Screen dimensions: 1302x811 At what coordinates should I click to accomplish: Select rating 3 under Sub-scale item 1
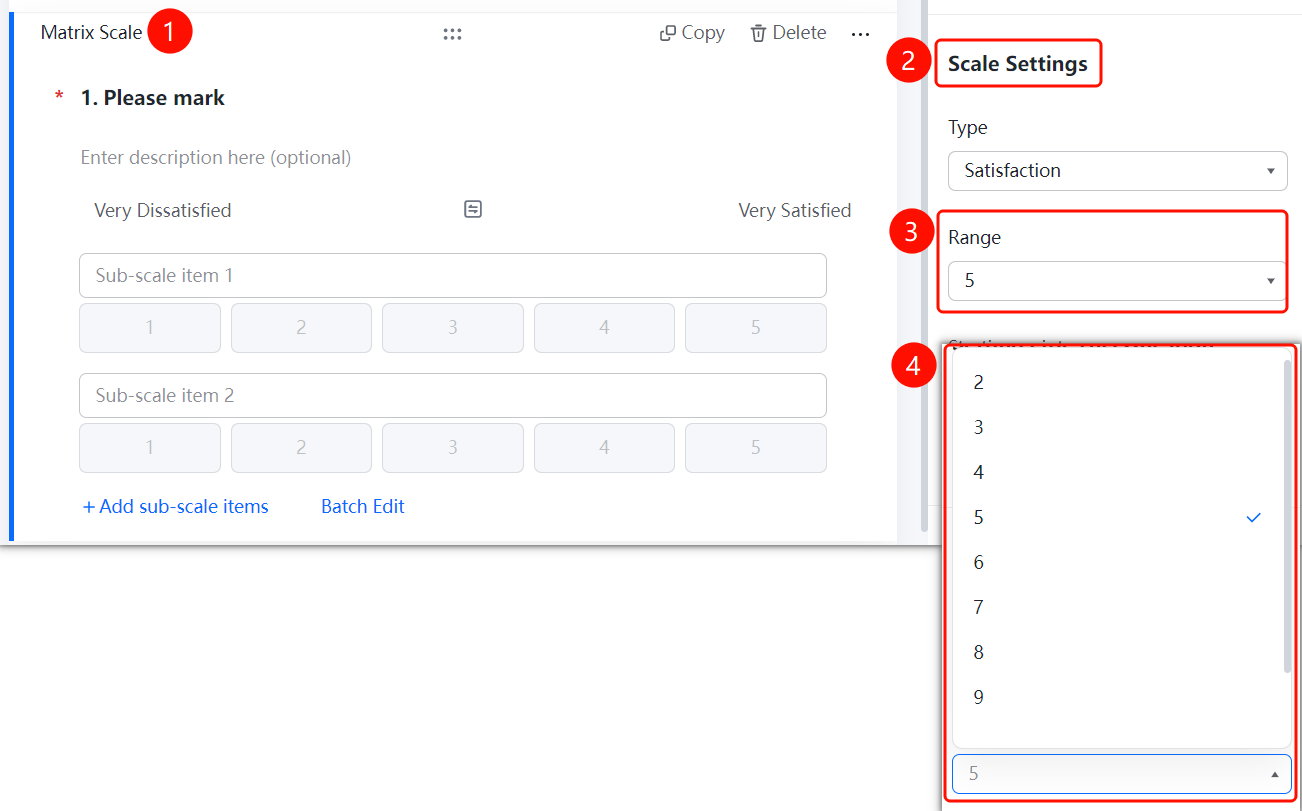(453, 328)
